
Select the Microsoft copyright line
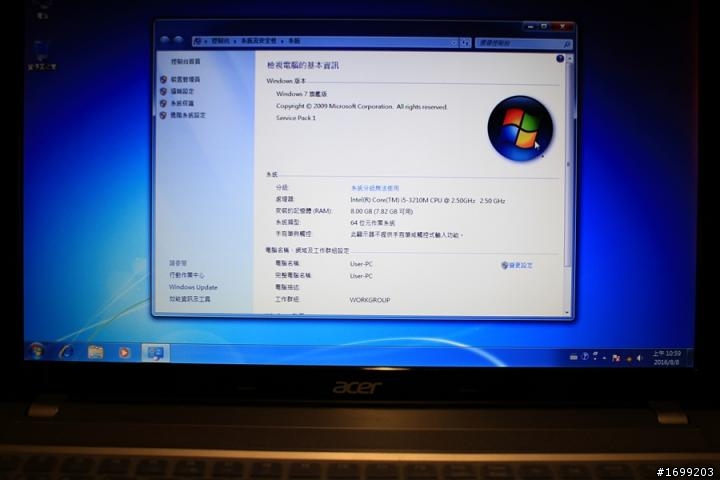point(361,107)
